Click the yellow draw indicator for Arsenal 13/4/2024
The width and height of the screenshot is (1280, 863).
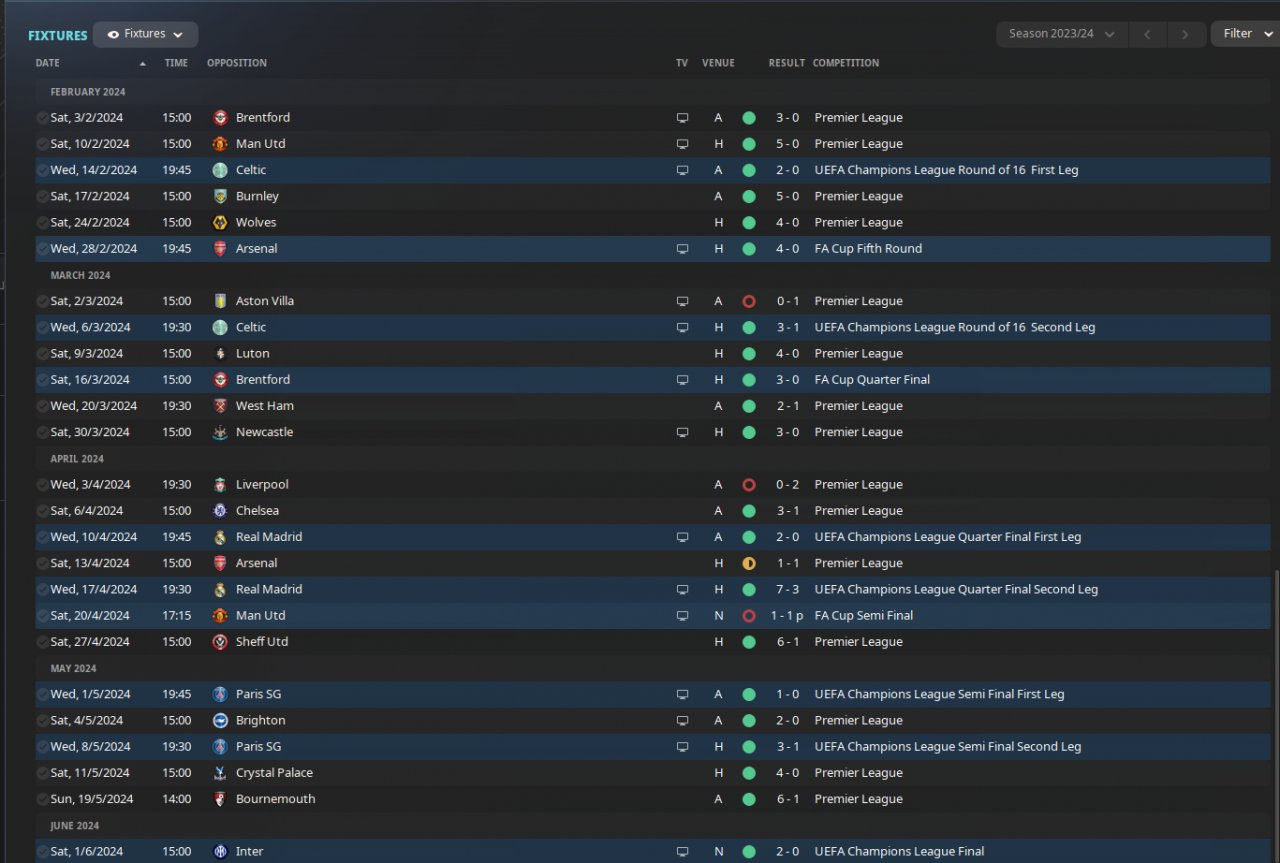749,563
